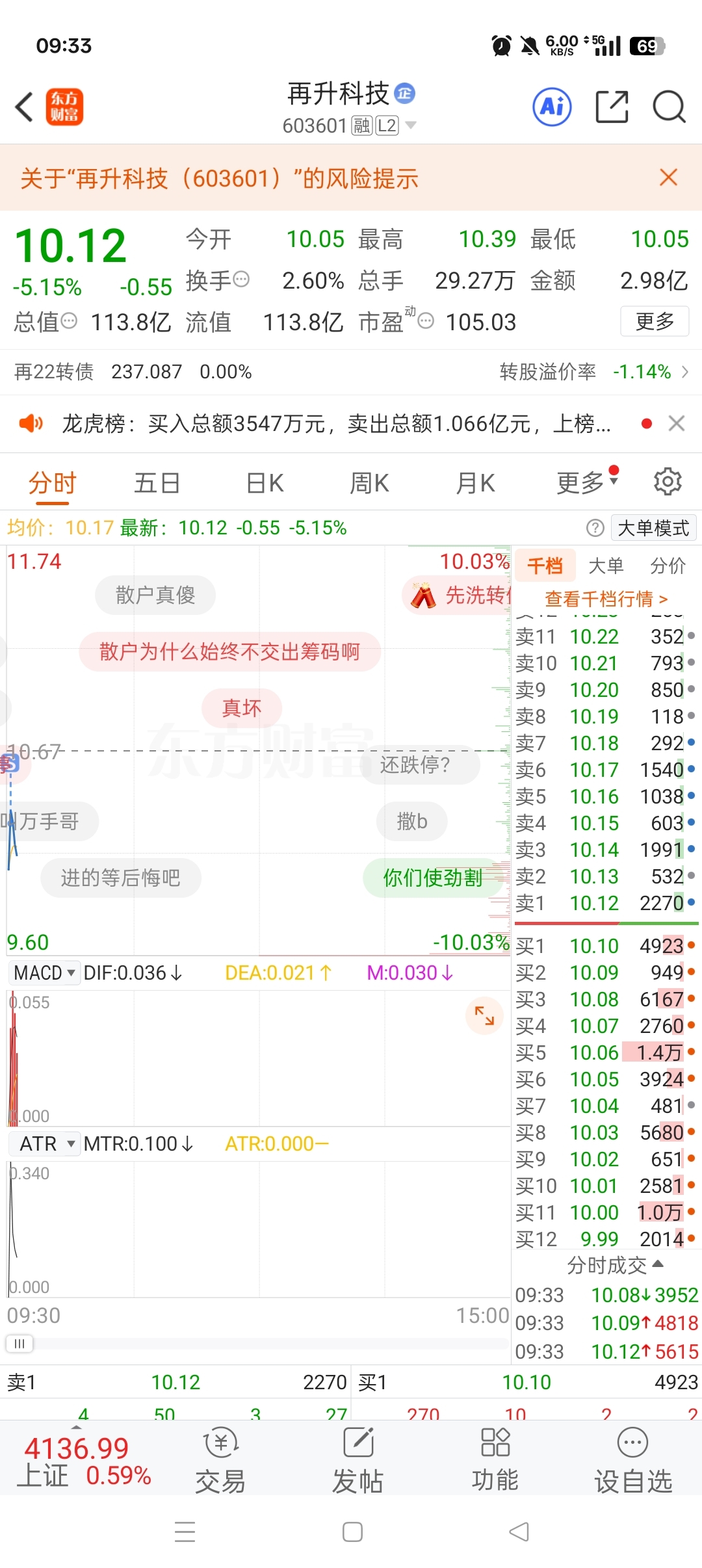Expand the 上证 index bar arrow
This screenshot has height=1568, width=702.
pyautogui.click(x=77, y=1428)
